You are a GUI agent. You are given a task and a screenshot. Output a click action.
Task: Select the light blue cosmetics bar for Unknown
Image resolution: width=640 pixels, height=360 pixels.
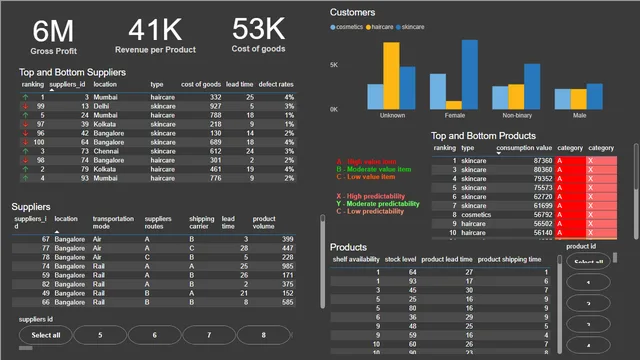[376, 97]
